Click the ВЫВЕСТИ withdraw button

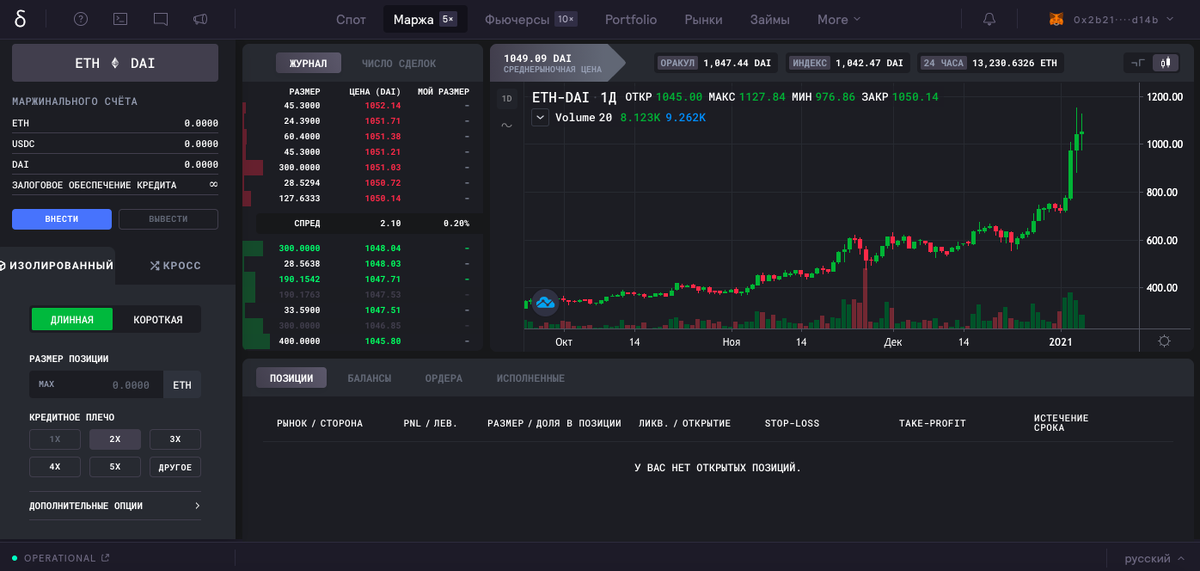168,219
